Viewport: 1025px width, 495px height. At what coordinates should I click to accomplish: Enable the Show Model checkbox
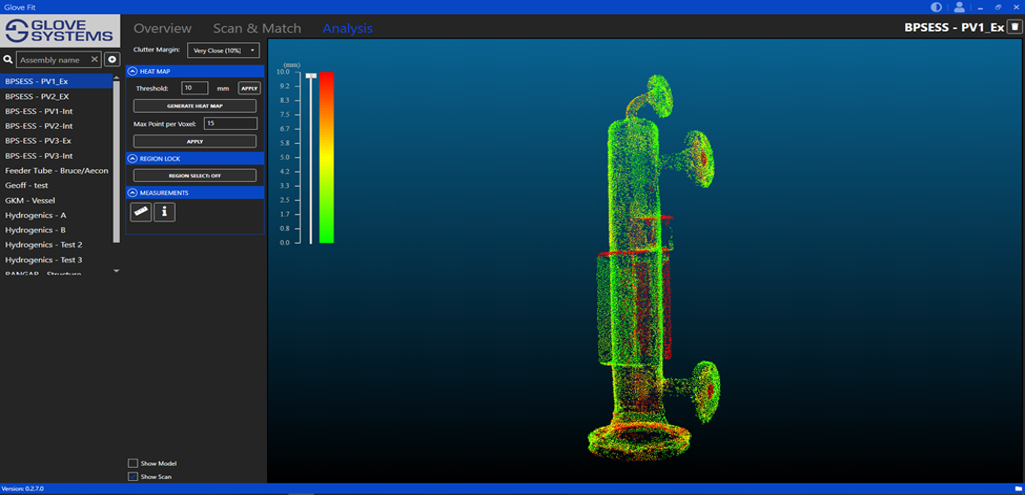[133, 463]
